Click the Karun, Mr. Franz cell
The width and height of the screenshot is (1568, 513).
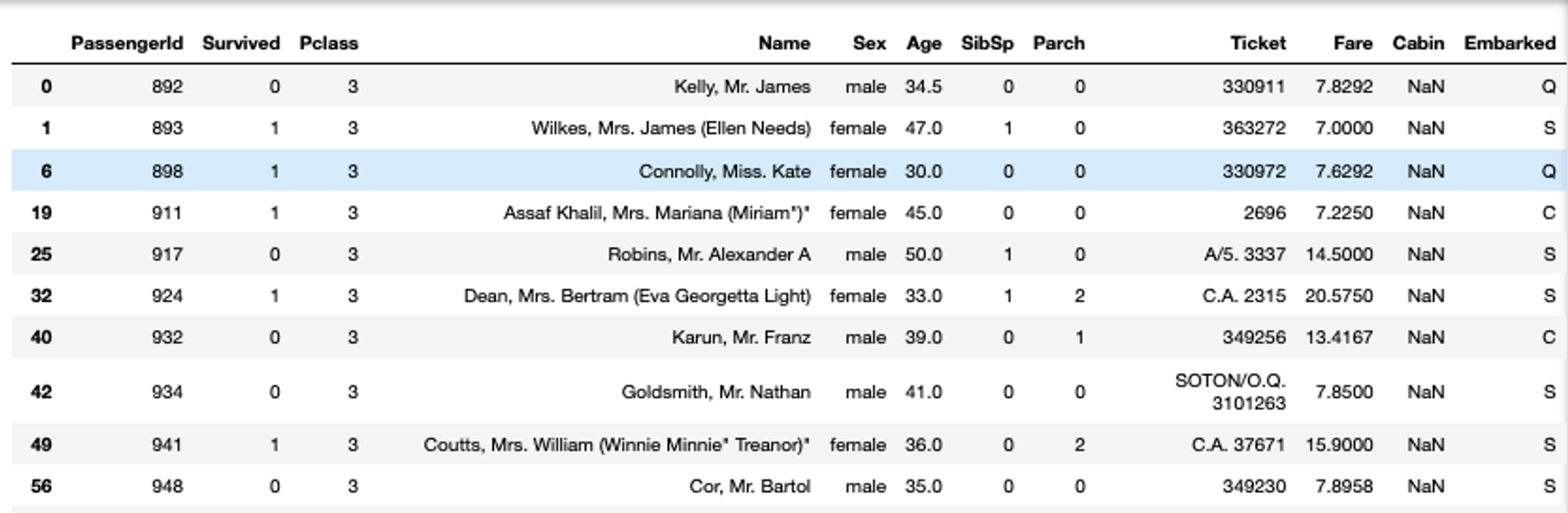741,337
